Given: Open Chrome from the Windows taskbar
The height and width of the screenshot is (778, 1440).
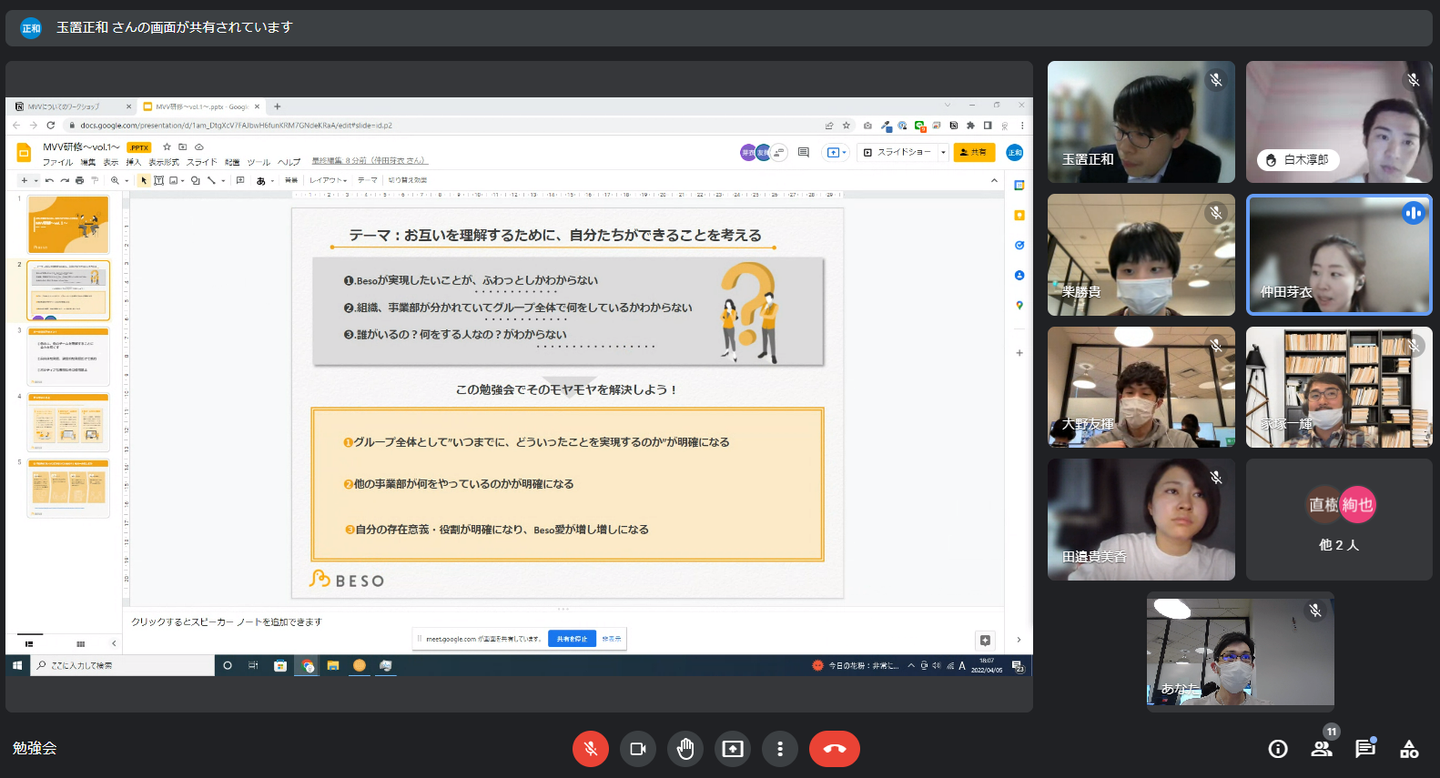Looking at the screenshot, I should (x=307, y=665).
